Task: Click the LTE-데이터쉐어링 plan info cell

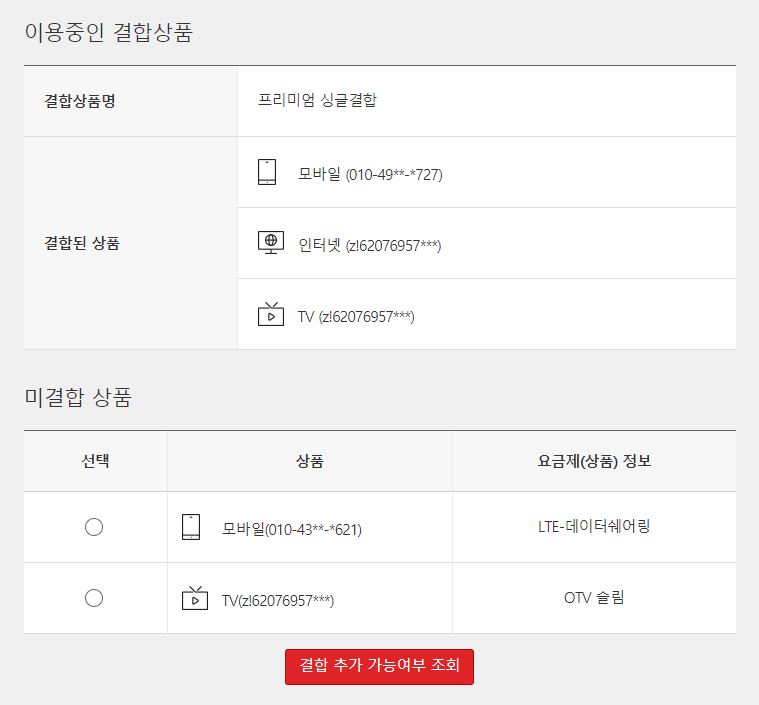Action: click(x=594, y=526)
